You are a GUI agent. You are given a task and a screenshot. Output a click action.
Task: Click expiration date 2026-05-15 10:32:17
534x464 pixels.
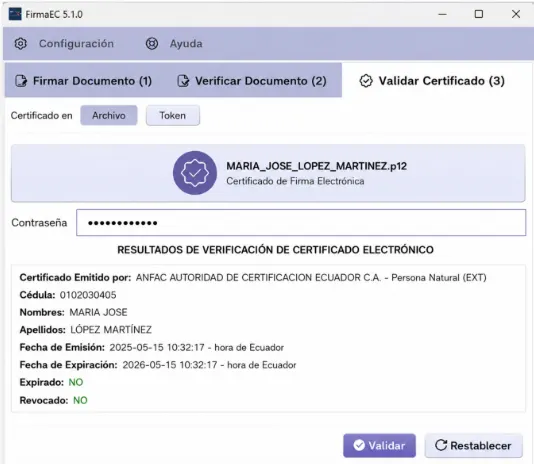(170, 365)
